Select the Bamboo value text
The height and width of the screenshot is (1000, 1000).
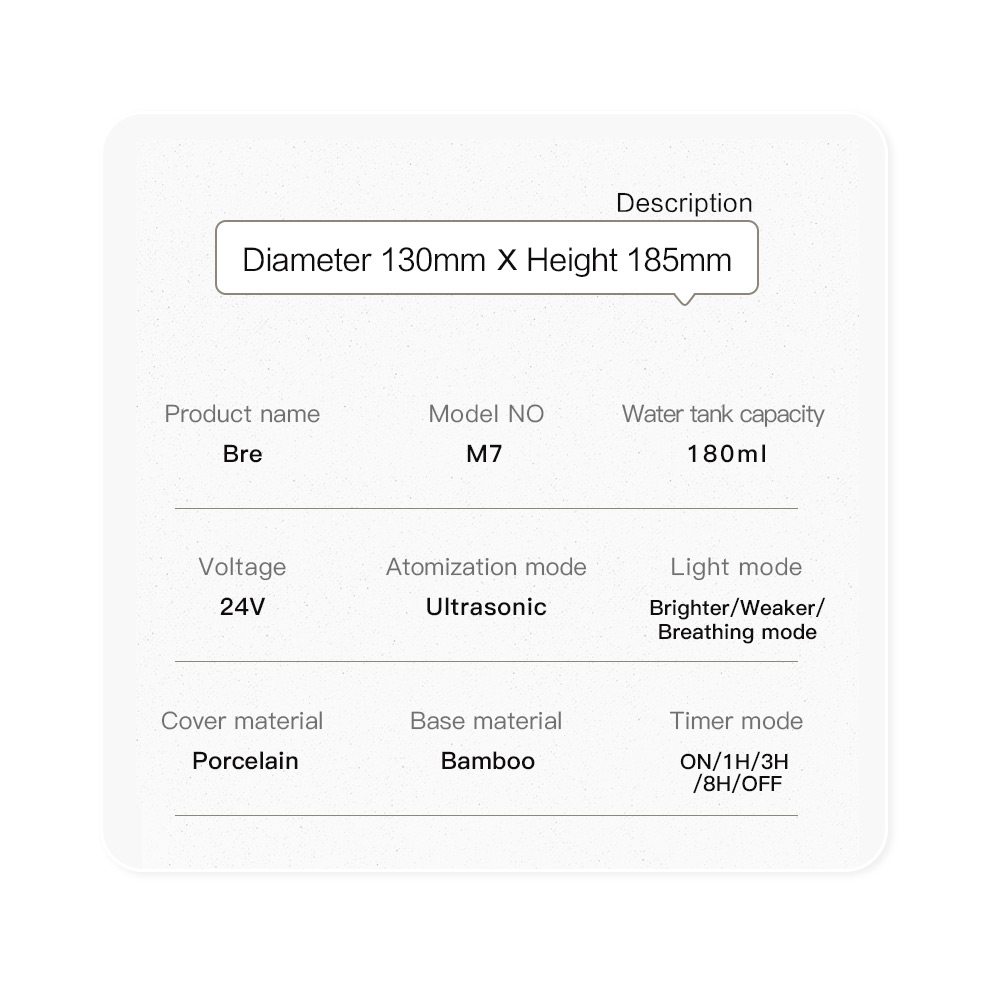tap(488, 761)
